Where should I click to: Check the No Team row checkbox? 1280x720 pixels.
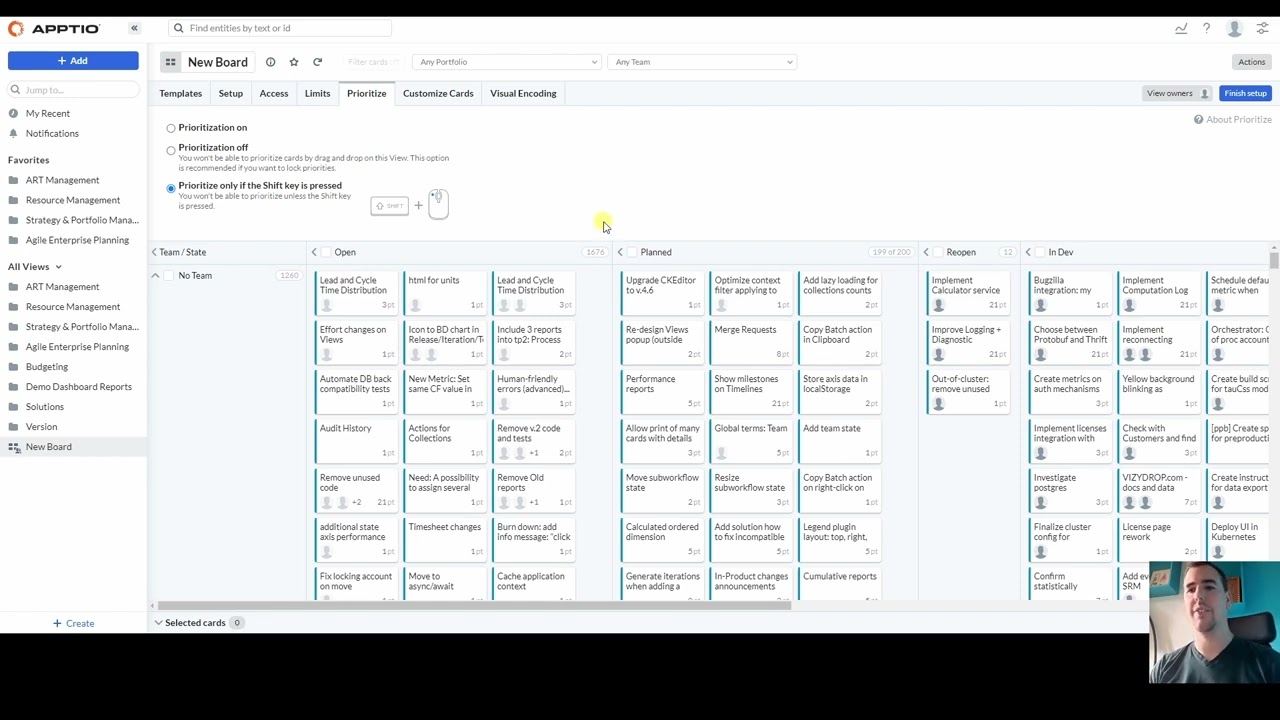(169, 275)
